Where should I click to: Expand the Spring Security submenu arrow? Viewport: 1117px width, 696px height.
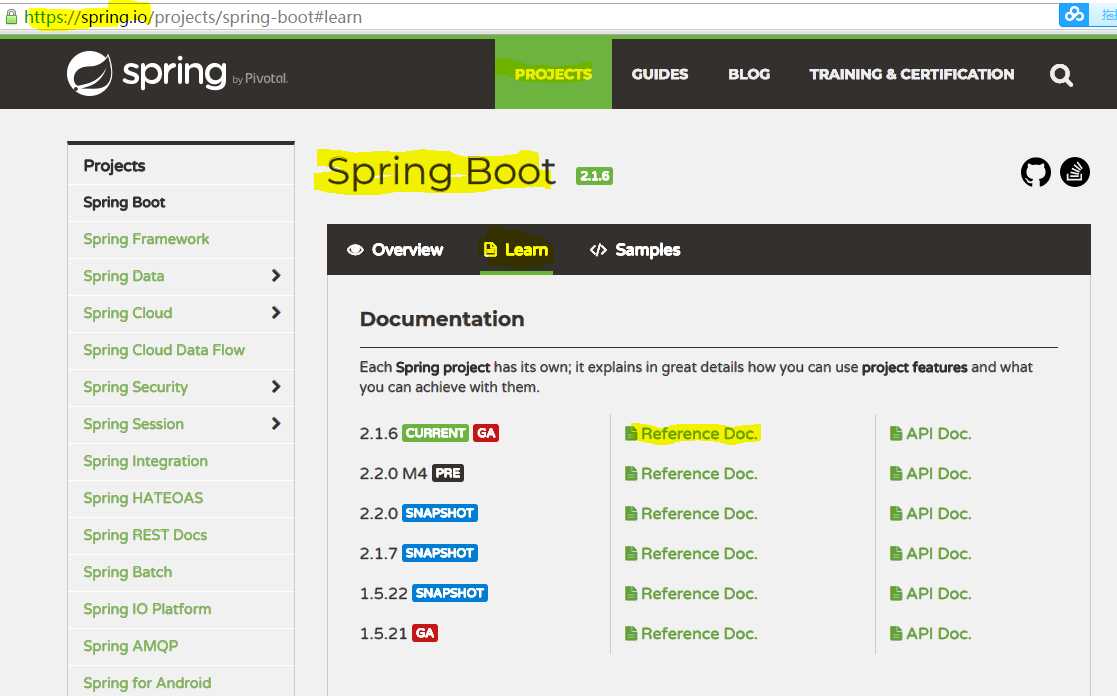pyautogui.click(x=276, y=387)
